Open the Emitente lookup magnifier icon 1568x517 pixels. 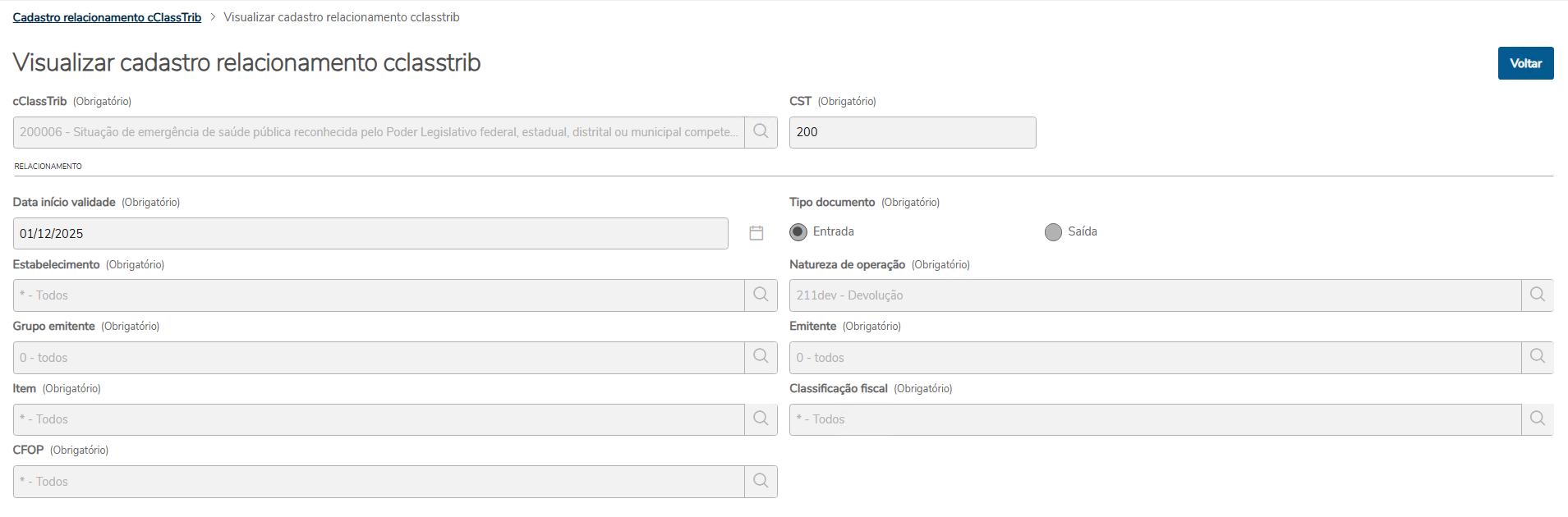pos(1537,358)
